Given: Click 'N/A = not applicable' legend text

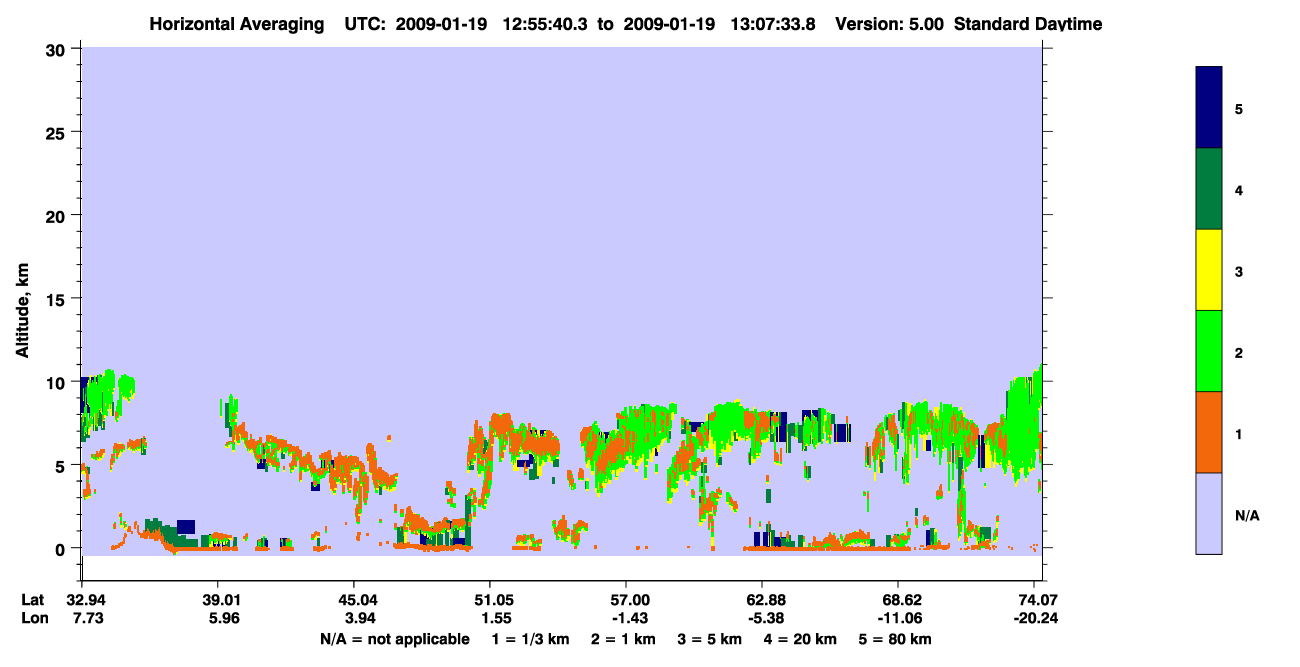Looking at the screenshot, I should (x=394, y=639).
